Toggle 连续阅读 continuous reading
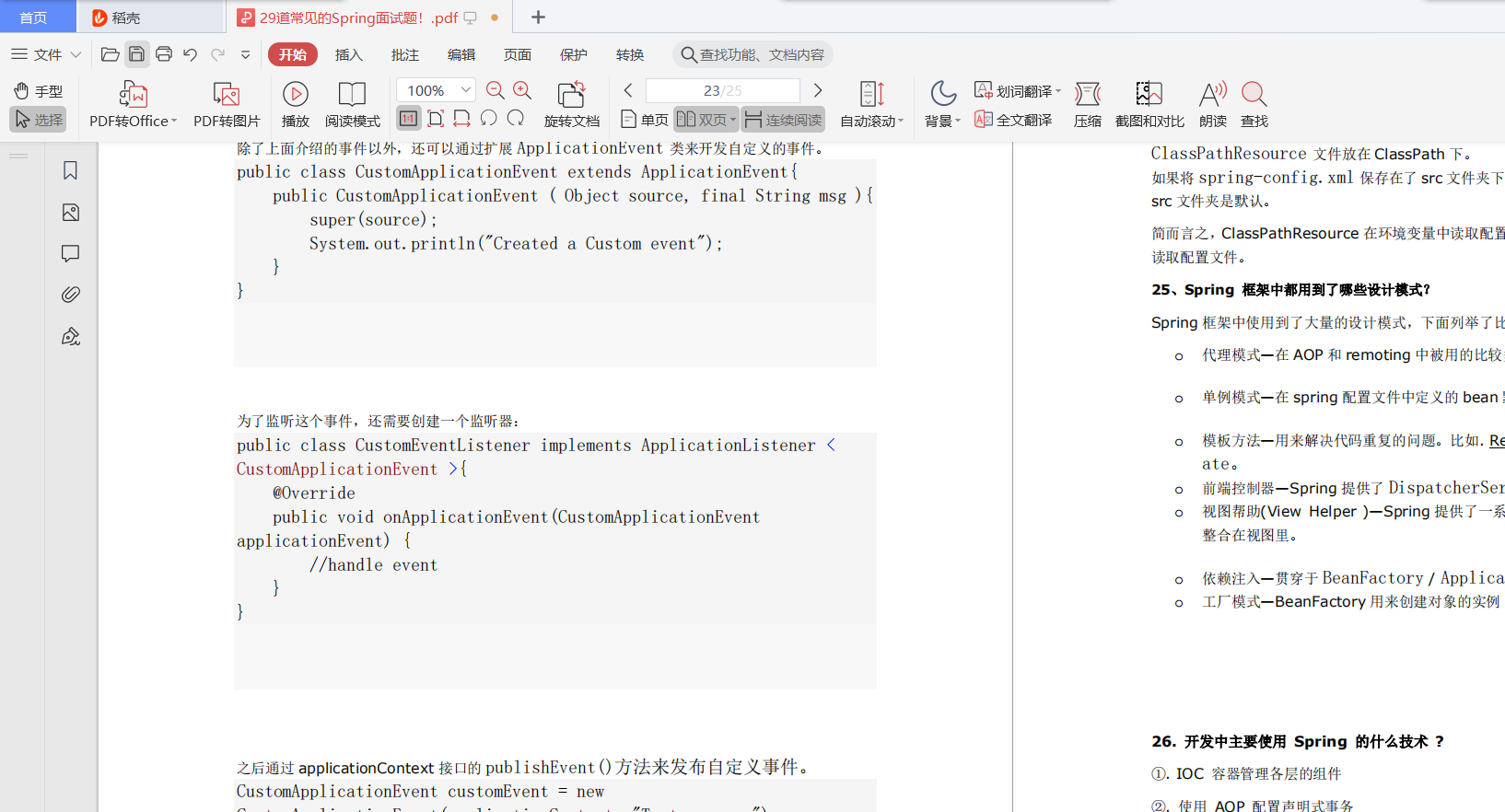 tap(784, 120)
